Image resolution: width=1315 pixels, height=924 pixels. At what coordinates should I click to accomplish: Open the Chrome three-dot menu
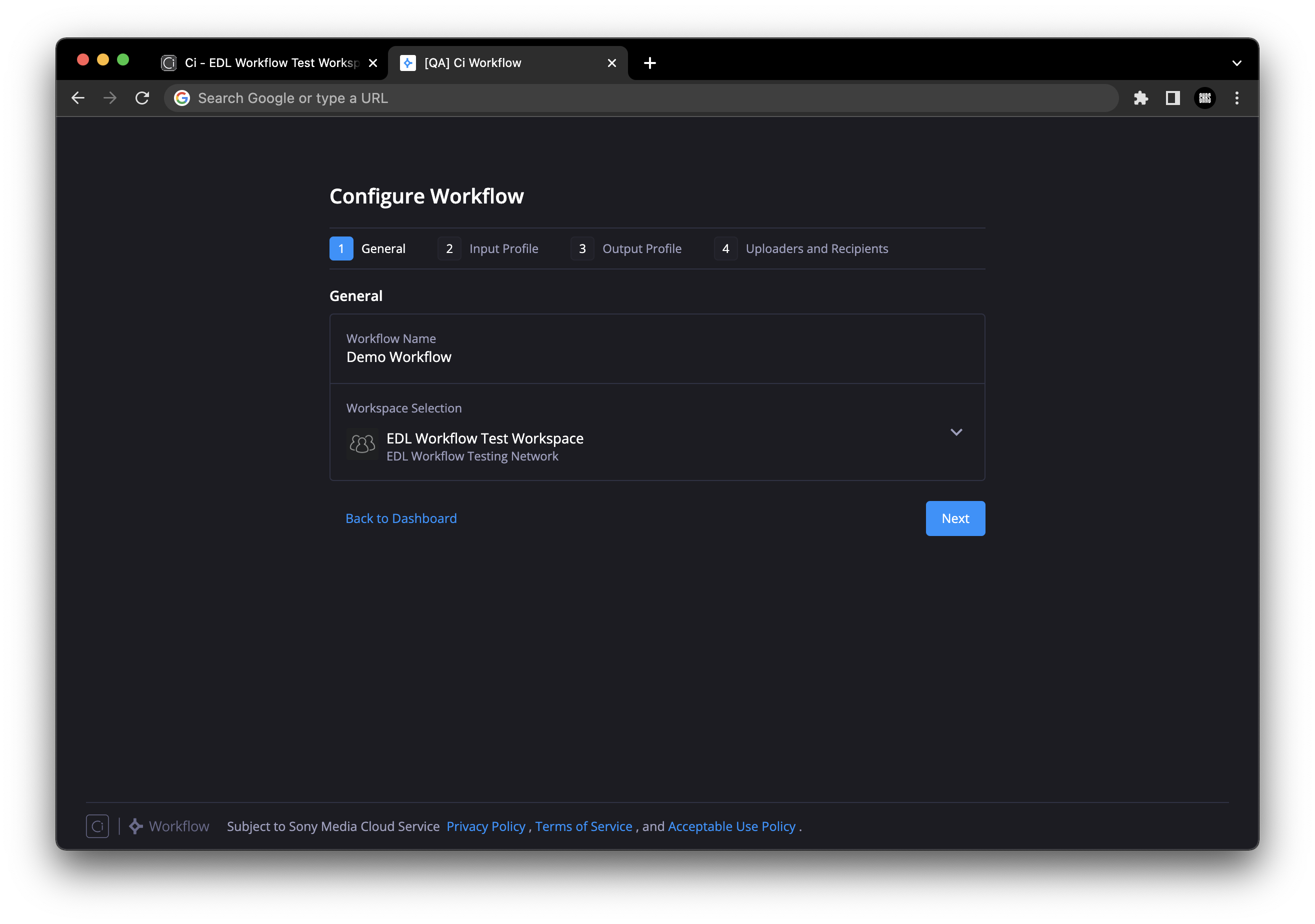point(1236,98)
